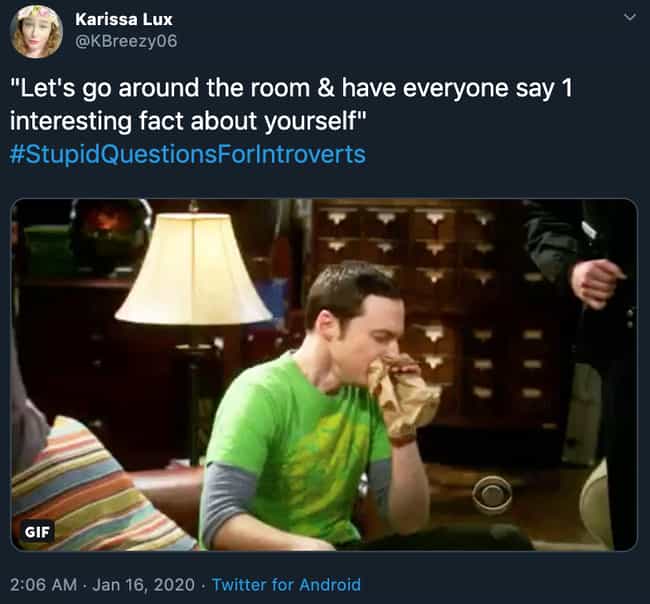Click the standing person's hand in GIF

[x=596, y=283]
